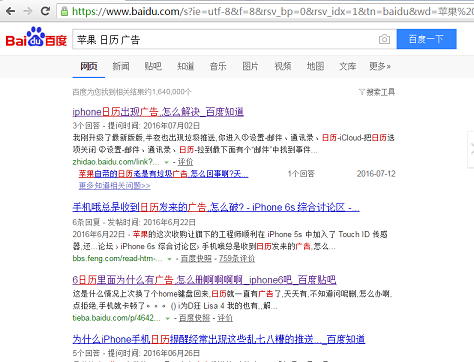Switch to the 图片 tab
Image resolution: width=474 pixels, height=362 pixels.
pos(250,66)
